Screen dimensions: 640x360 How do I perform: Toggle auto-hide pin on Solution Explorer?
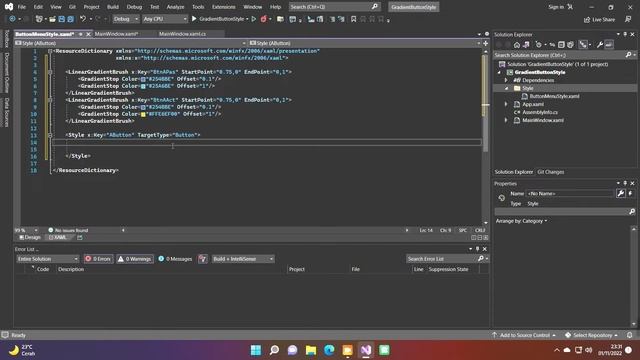pyautogui.click(x=625, y=34)
